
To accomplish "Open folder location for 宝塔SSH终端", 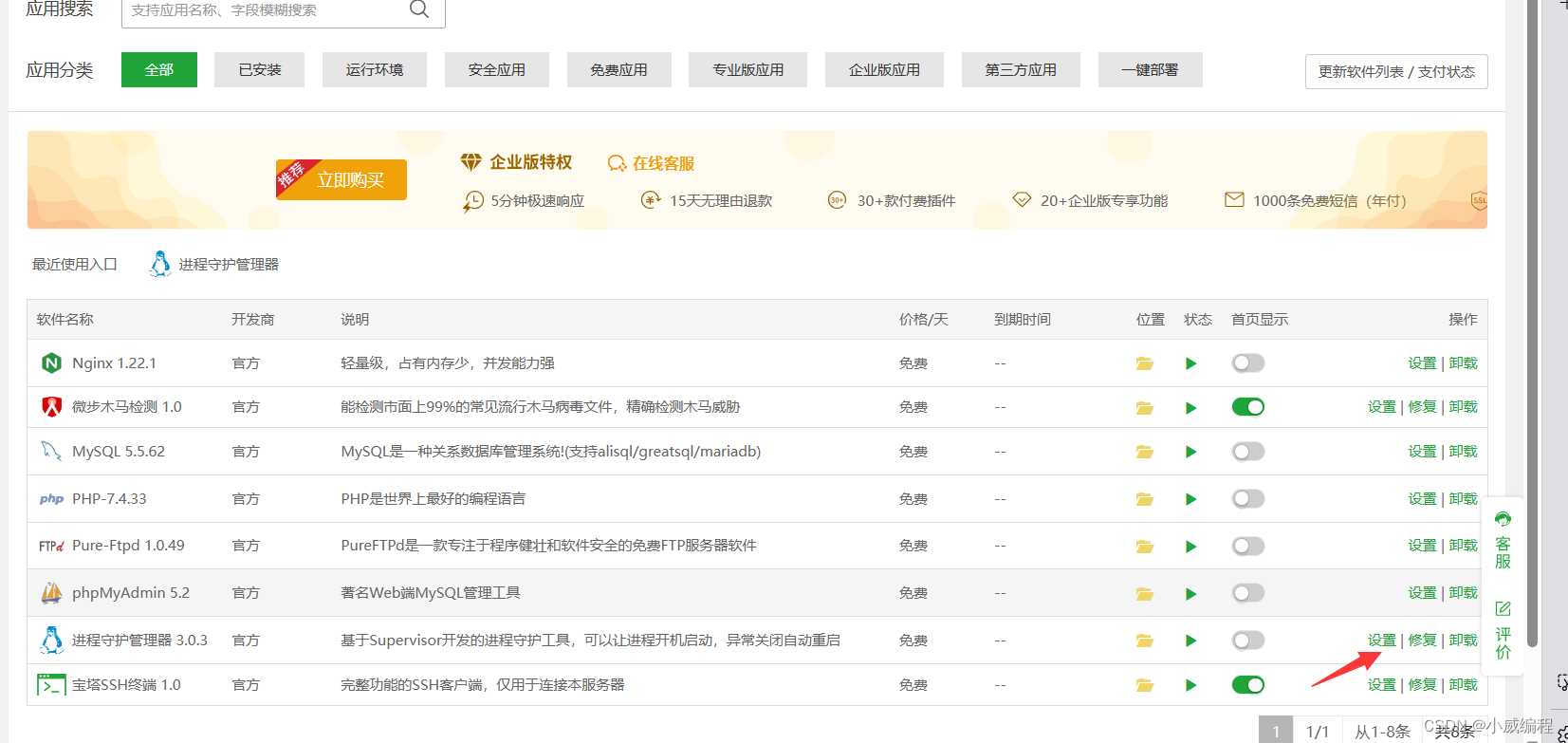I will (1145, 685).
